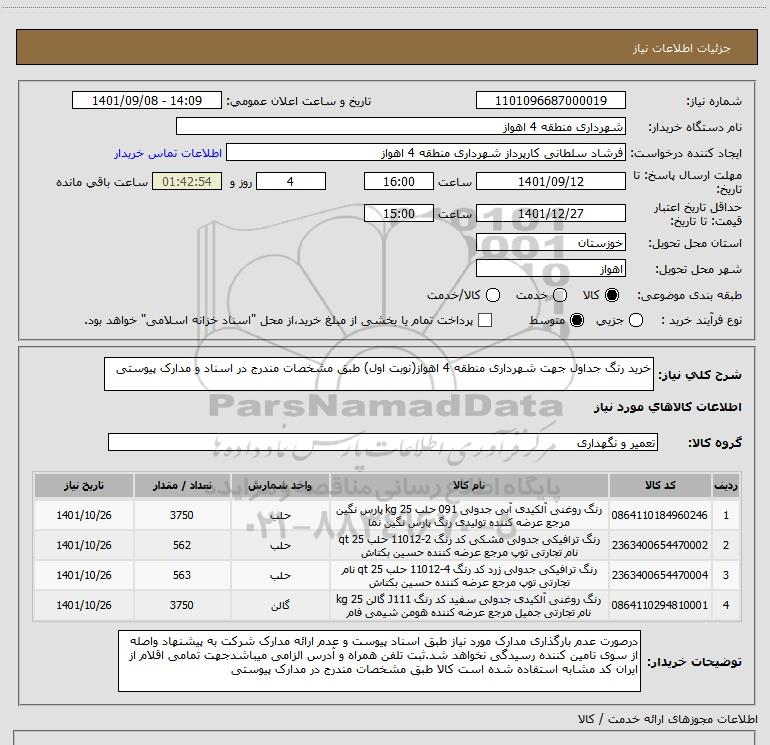Select the کالا radio button
Image resolution: width=770 pixels, height=745 pixels.
pyautogui.click(x=612, y=295)
